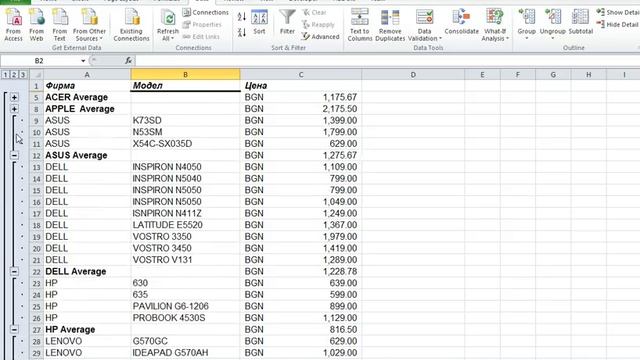Select the LATITUDE E5520 cell
The image size is (640, 360).
point(185,225)
